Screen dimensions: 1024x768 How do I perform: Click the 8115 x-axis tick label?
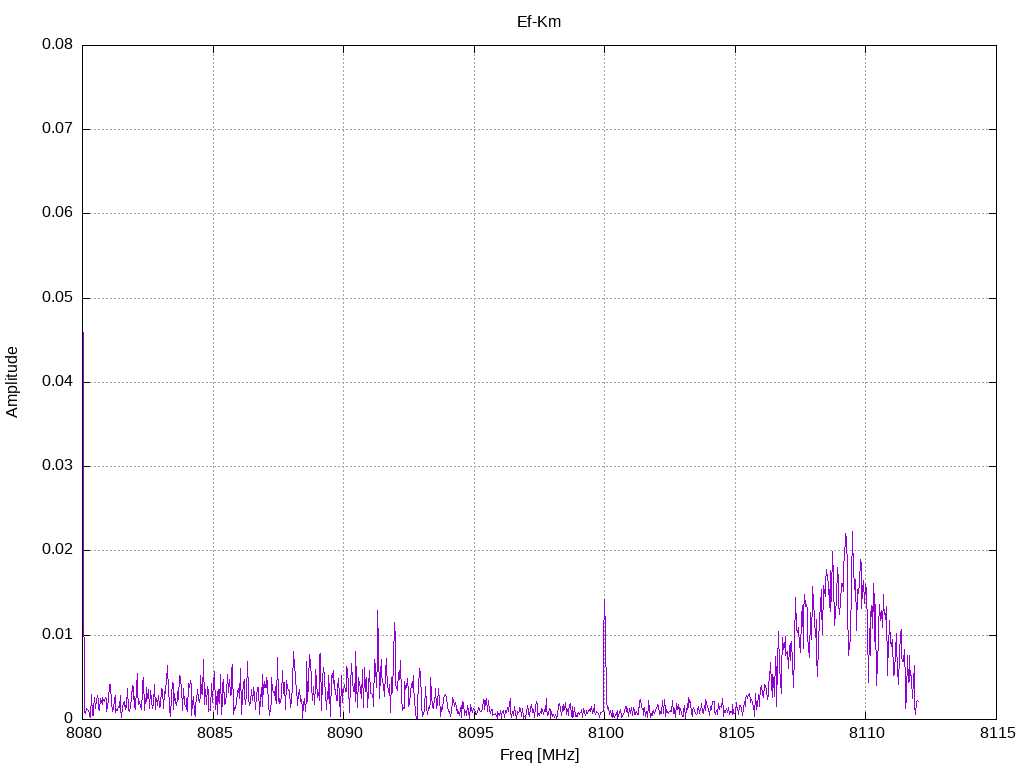[997, 733]
